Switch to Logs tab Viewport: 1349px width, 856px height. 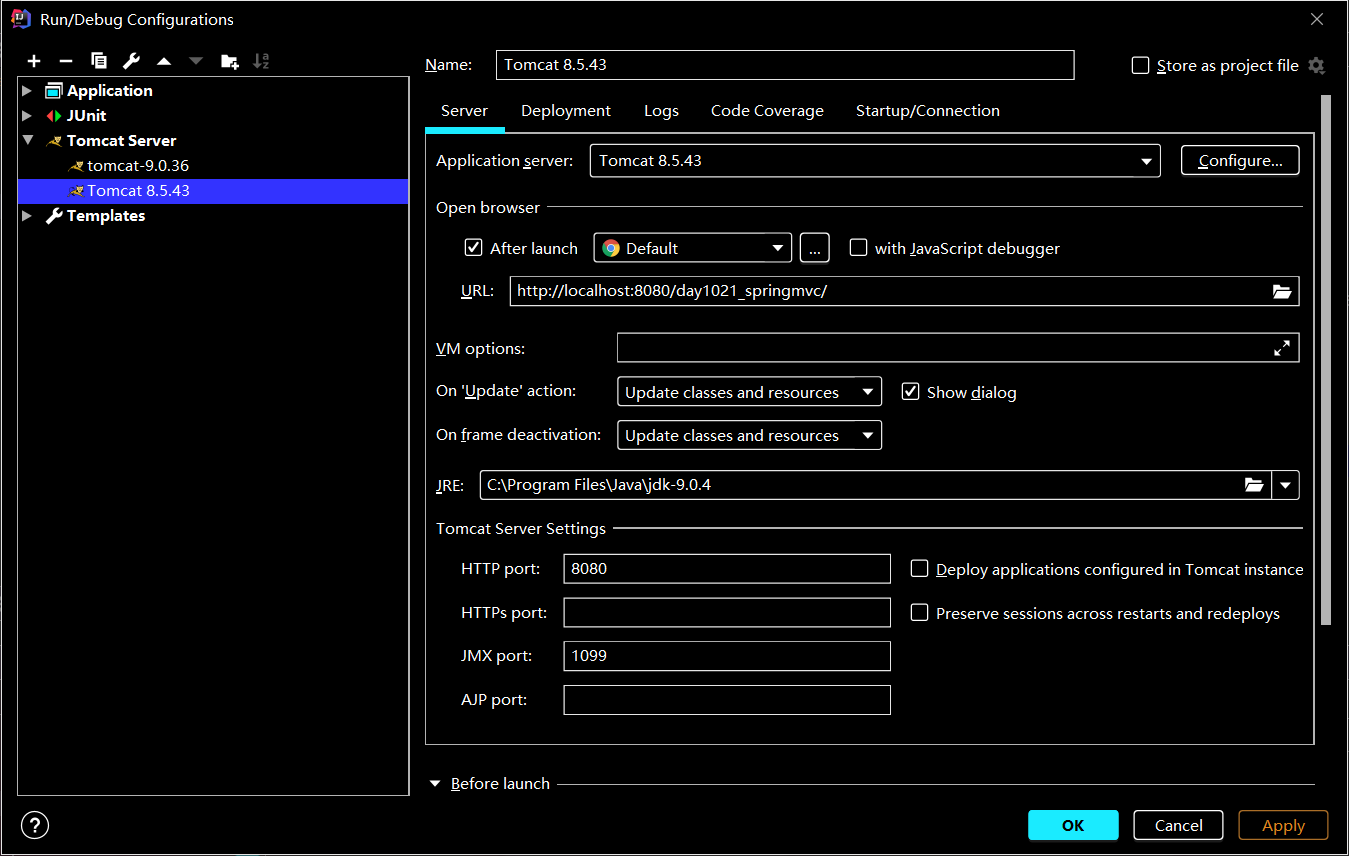pyautogui.click(x=661, y=111)
